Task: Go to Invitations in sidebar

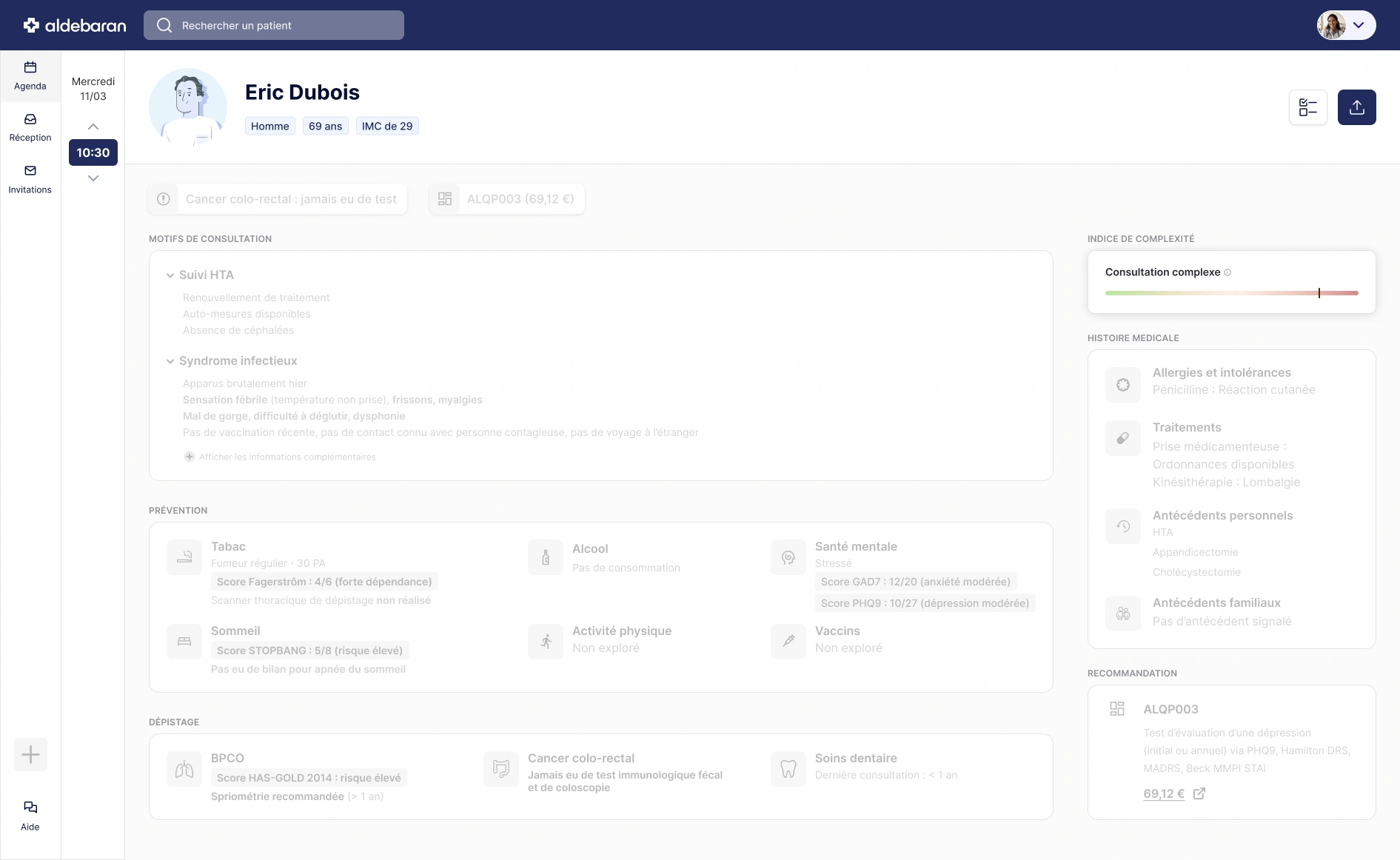Action: tap(30, 179)
